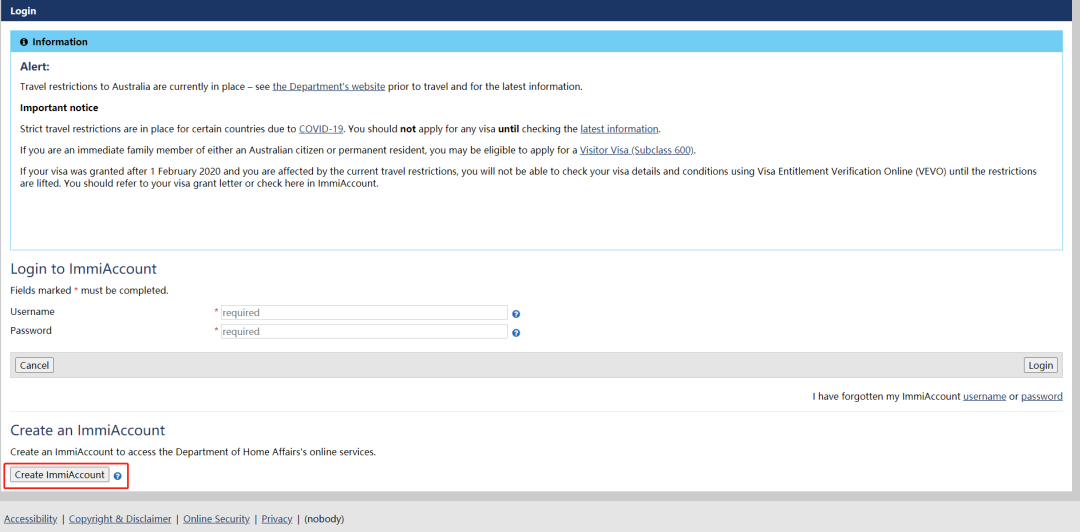Click forgotten password link

click(x=1041, y=396)
